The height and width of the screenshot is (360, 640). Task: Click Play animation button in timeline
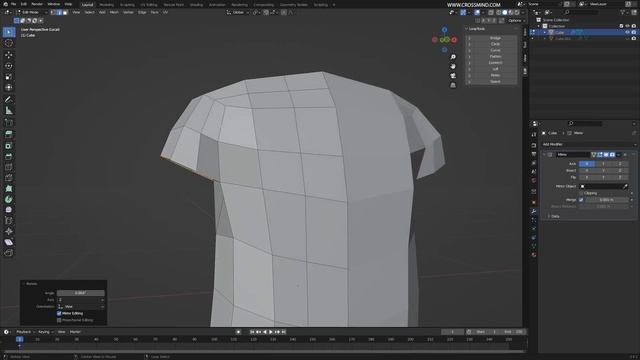(x=271, y=332)
